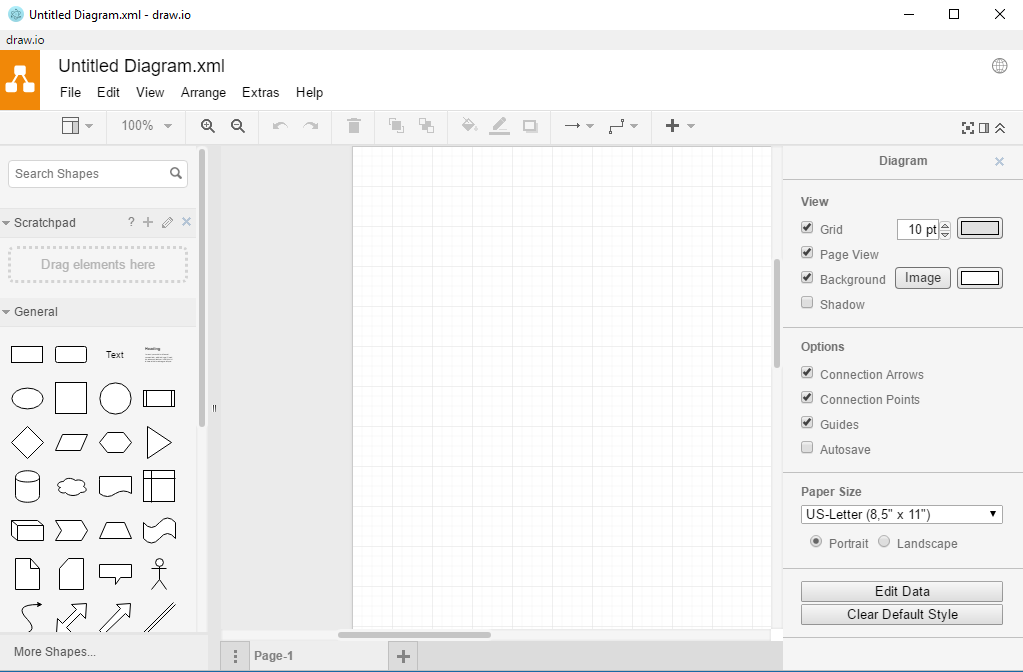The height and width of the screenshot is (672, 1023).
Task: Toggle Fullscreen mode icon
Action: pyautogui.click(x=966, y=128)
